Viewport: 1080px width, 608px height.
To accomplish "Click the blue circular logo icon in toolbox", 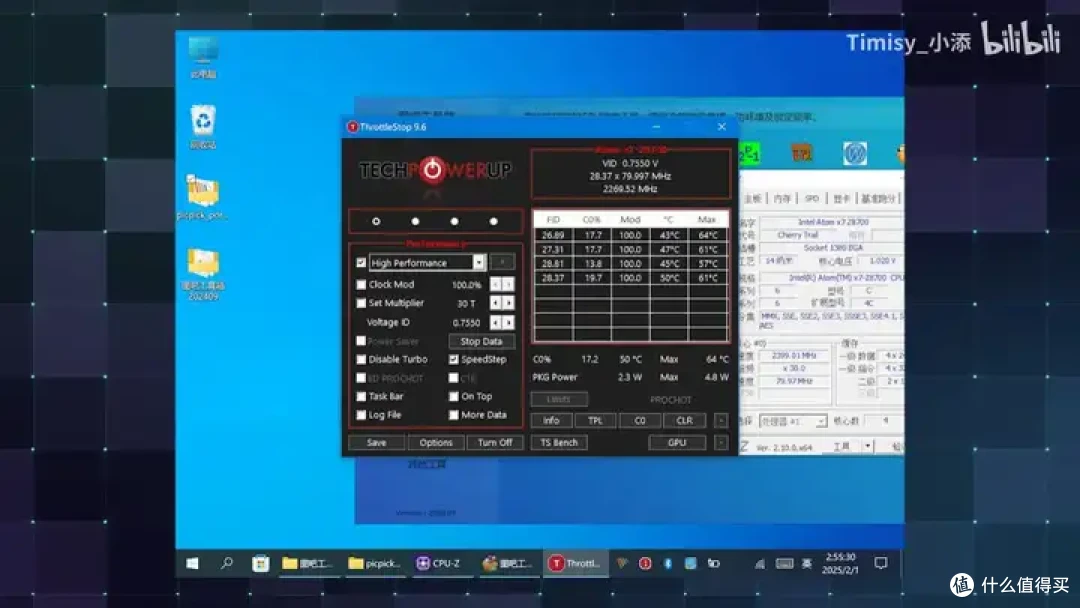I will click(x=855, y=154).
